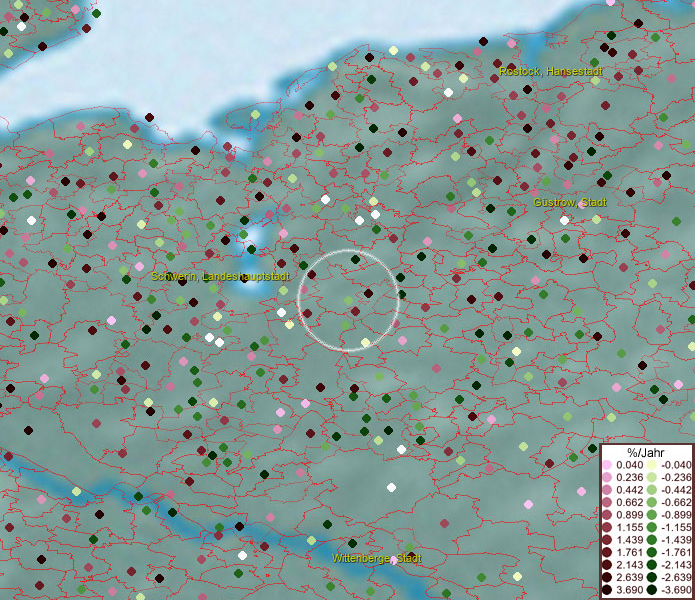Viewport: 695px width, 600px height.
Task: Select the color swatch next to 0.236
Action: pyautogui.click(x=607, y=477)
